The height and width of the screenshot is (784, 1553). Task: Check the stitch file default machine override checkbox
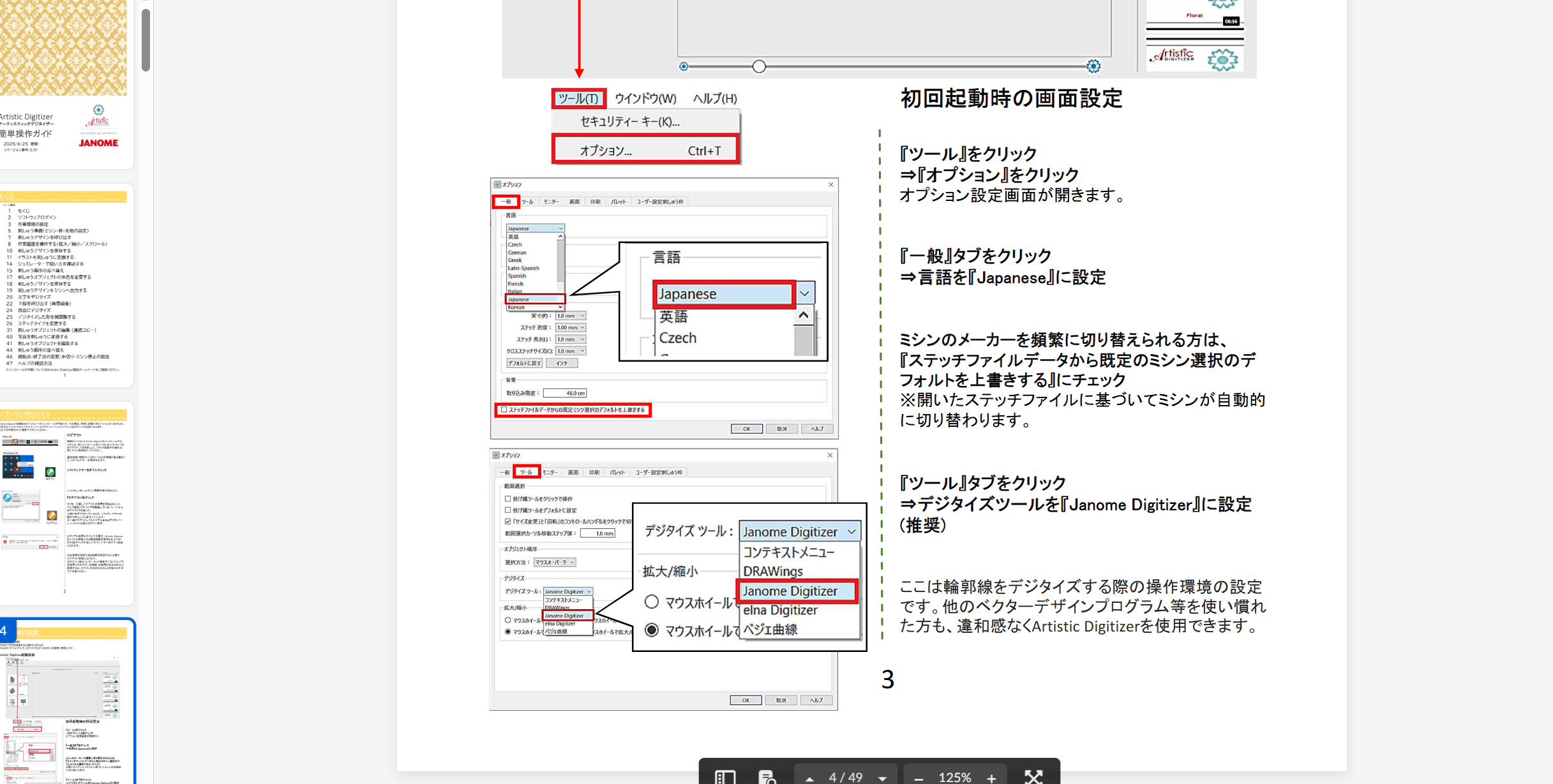click(x=504, y=410)
